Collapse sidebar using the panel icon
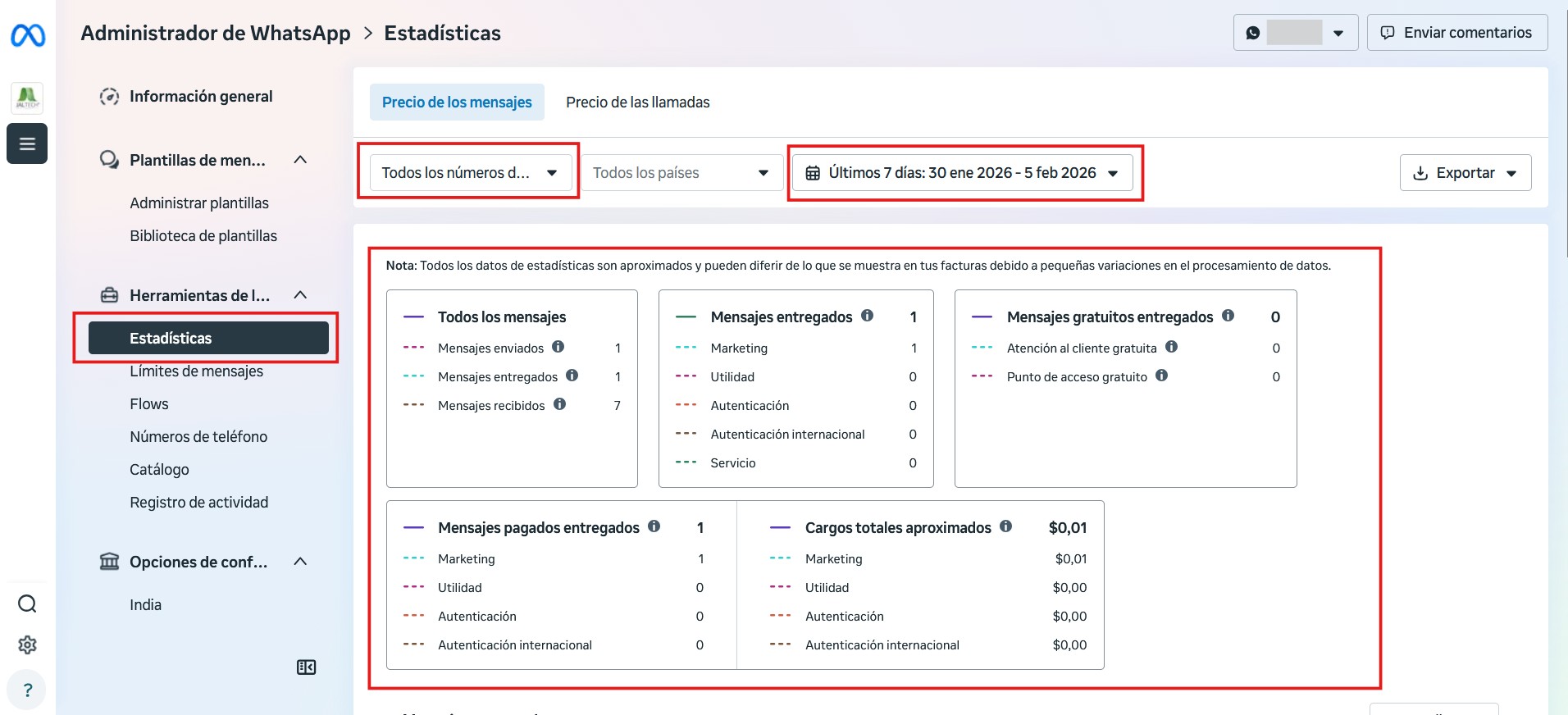 306,667
